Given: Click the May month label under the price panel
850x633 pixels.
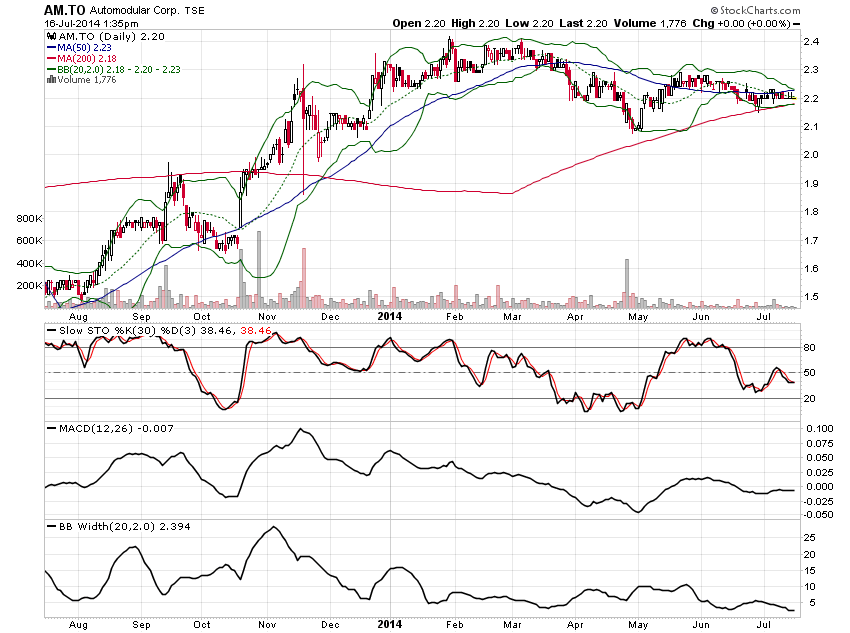Looking at the screenshot, I should 638,316.
